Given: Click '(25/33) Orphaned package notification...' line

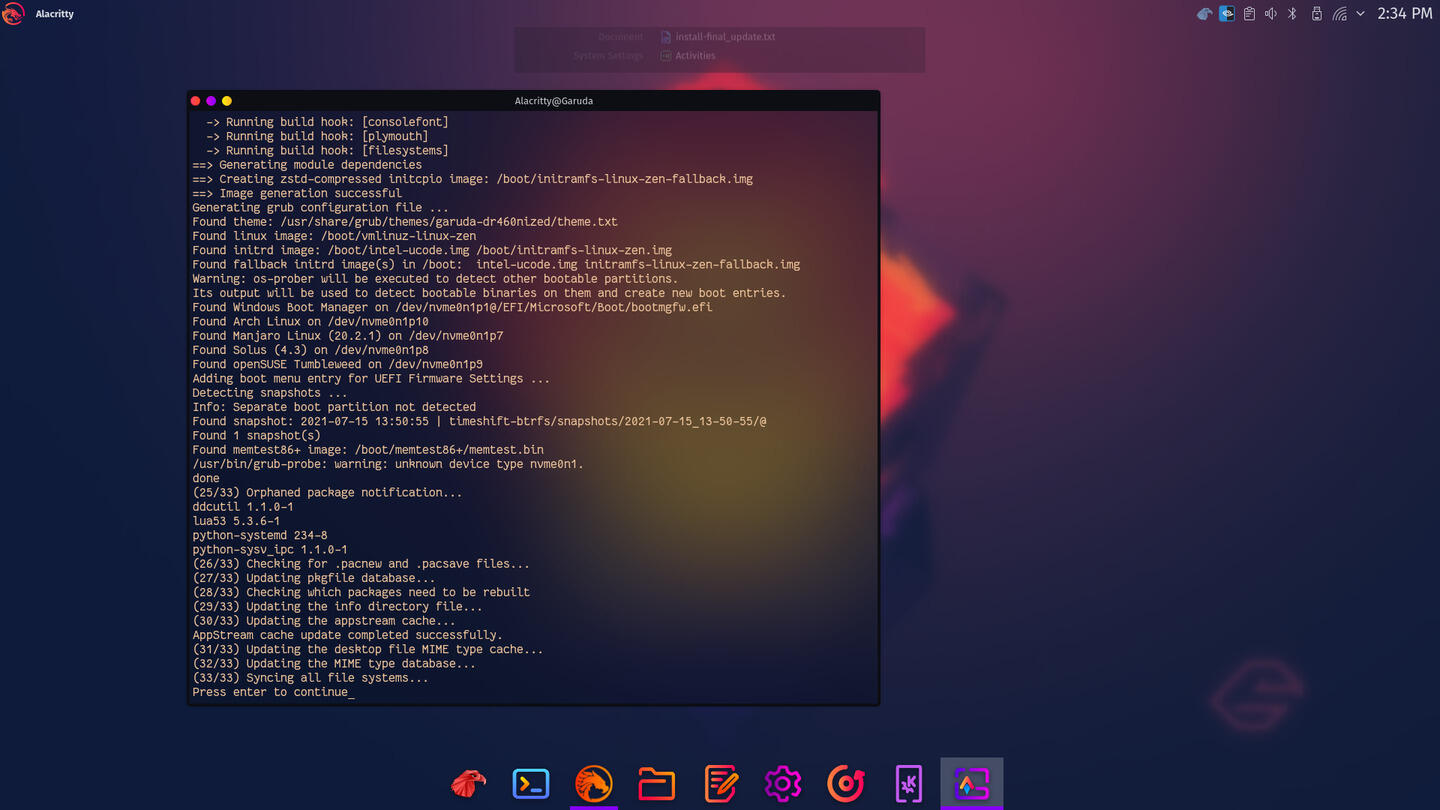Looking at the screenshot, I should pyautogui.click(x=327, y=493).
